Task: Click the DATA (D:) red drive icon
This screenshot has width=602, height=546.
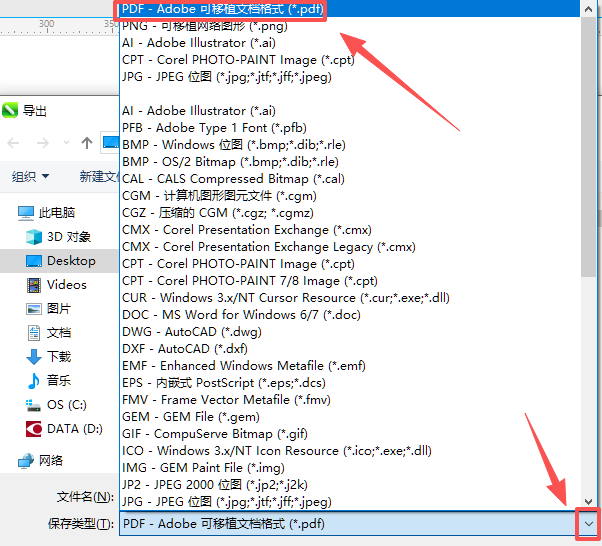Action: 34,429
